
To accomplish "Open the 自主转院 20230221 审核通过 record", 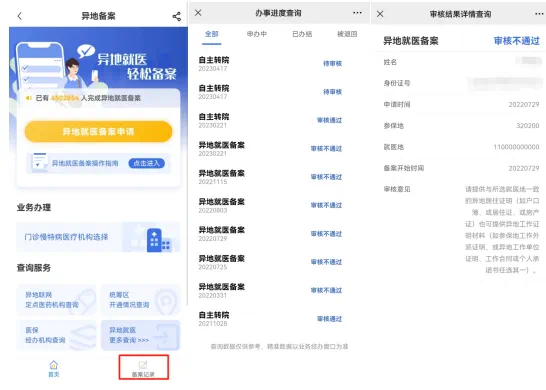I will [x=271, y=120].
